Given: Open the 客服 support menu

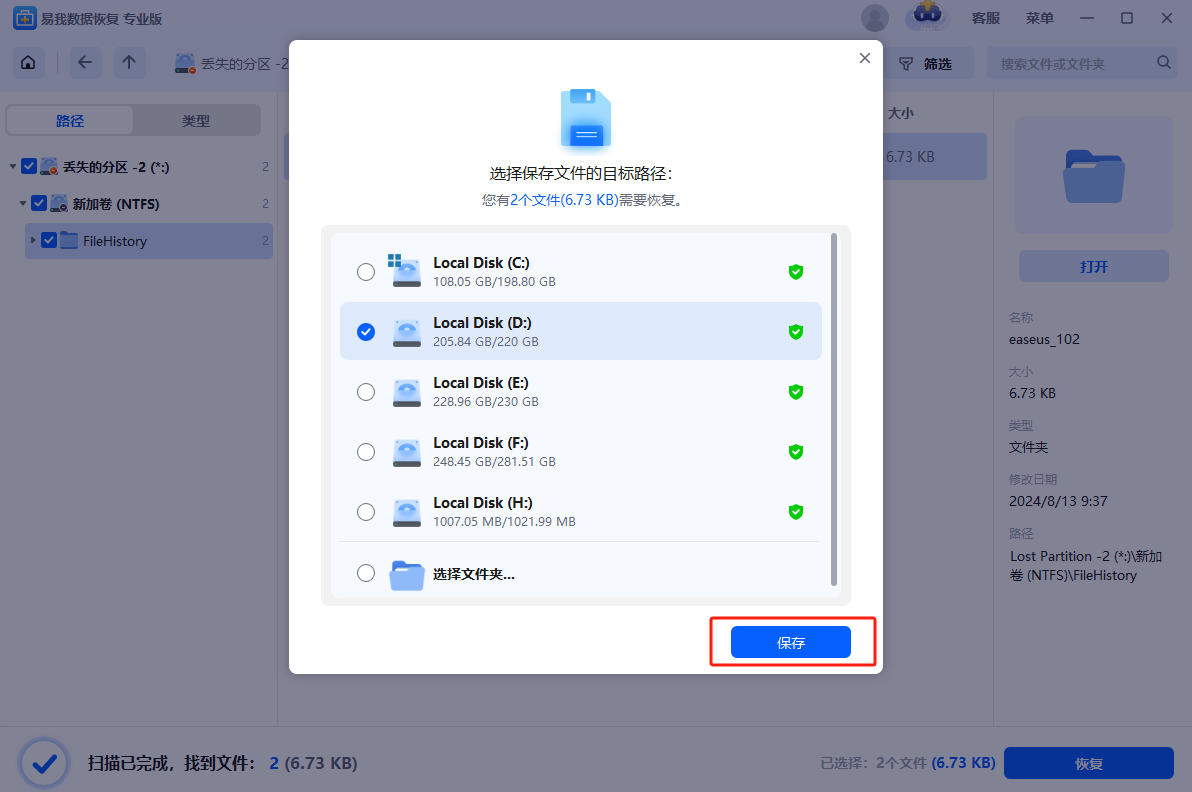Looking at the screenshot, I should [x=986, y=18].
